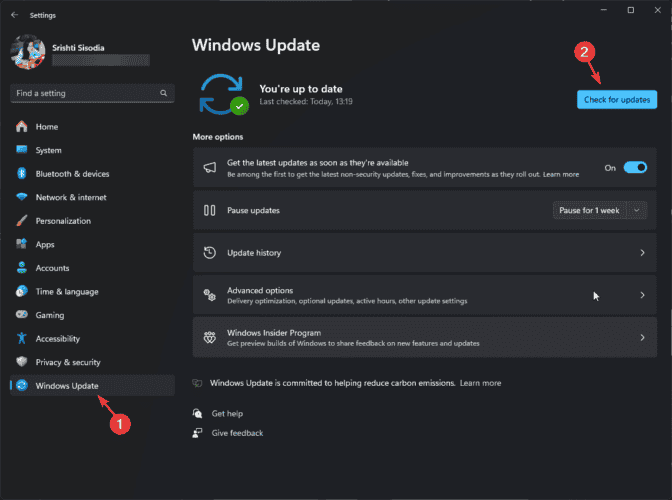Open Windows Insider Program chevron
672x500 pixels.
point(642,338)
